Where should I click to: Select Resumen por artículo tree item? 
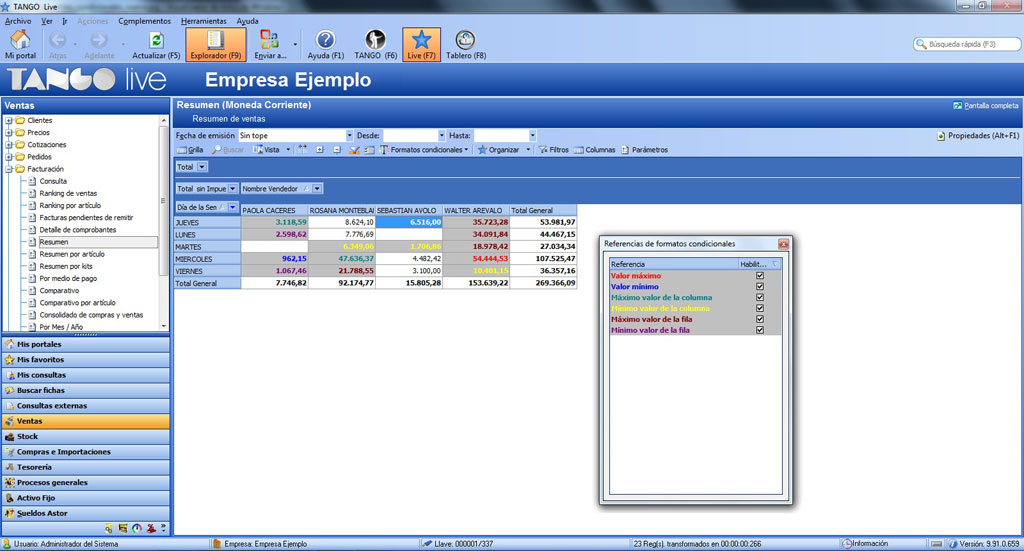click(x=72, y=254)
